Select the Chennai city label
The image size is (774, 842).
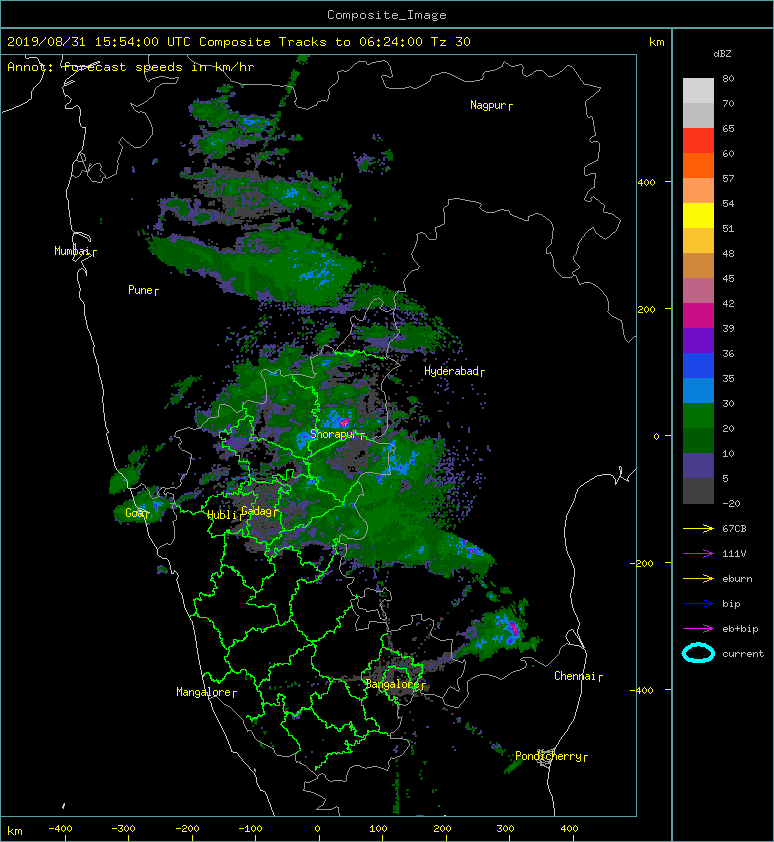click(575, 676)
